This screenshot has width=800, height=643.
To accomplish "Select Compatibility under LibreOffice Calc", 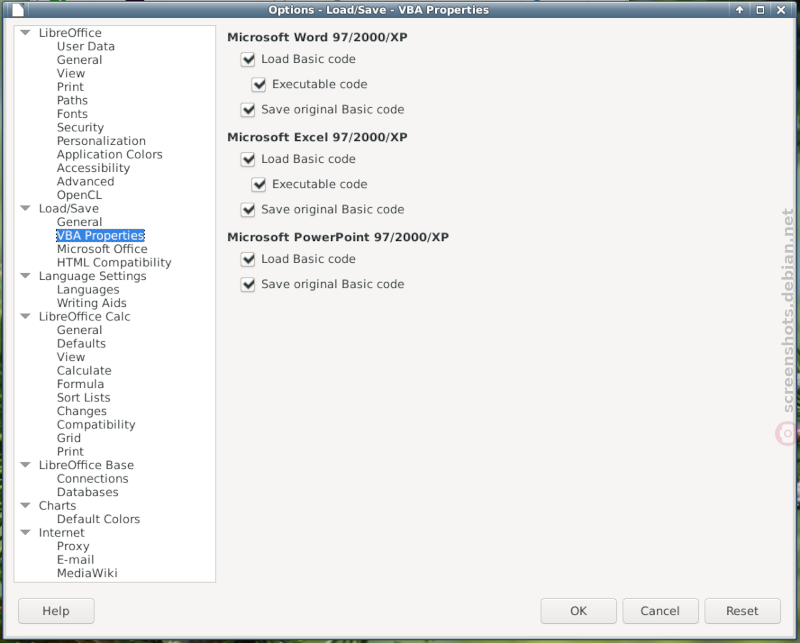I will point(96,425).
